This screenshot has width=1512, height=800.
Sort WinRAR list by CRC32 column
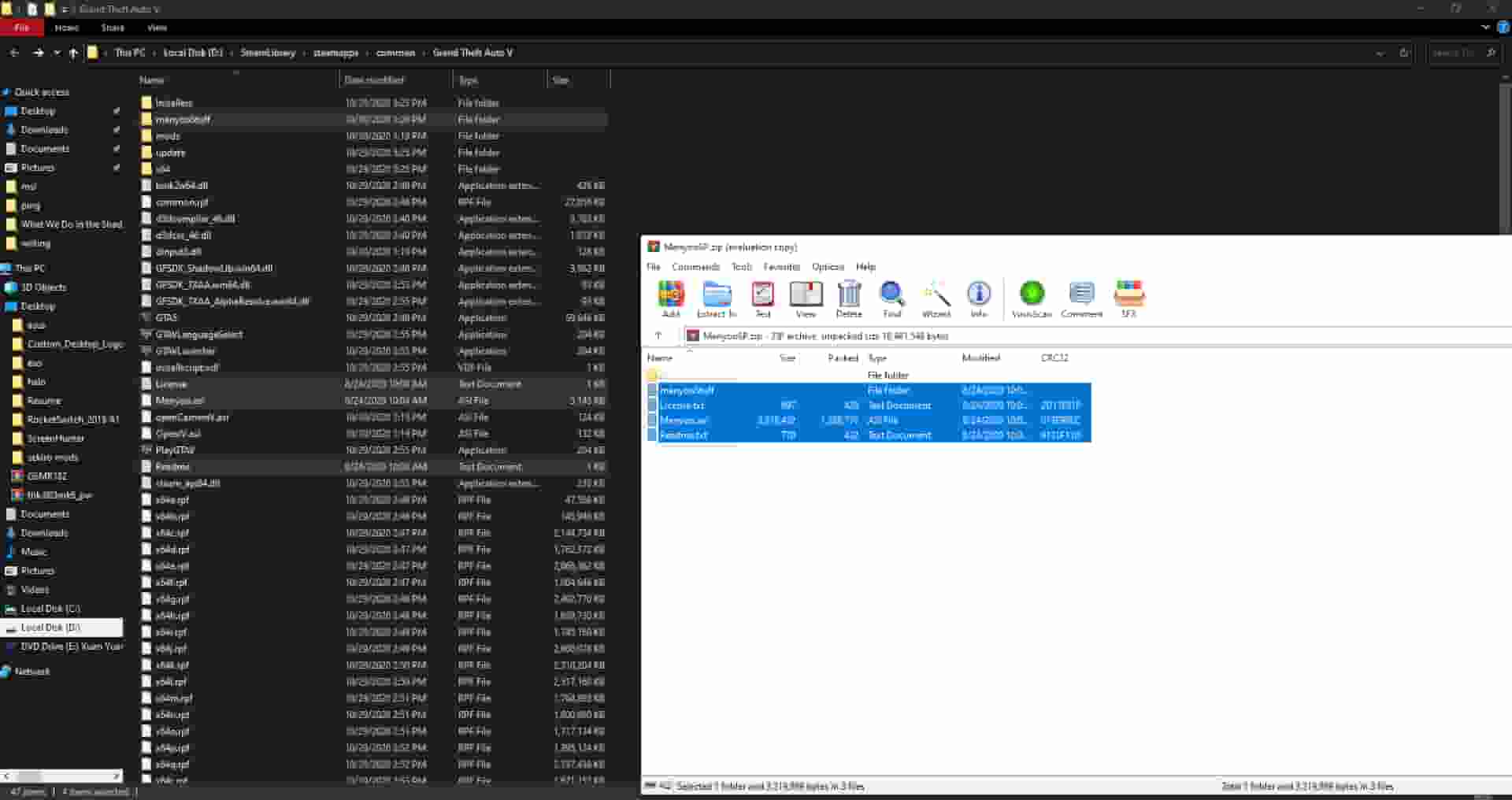click(x=1054, y=358)
